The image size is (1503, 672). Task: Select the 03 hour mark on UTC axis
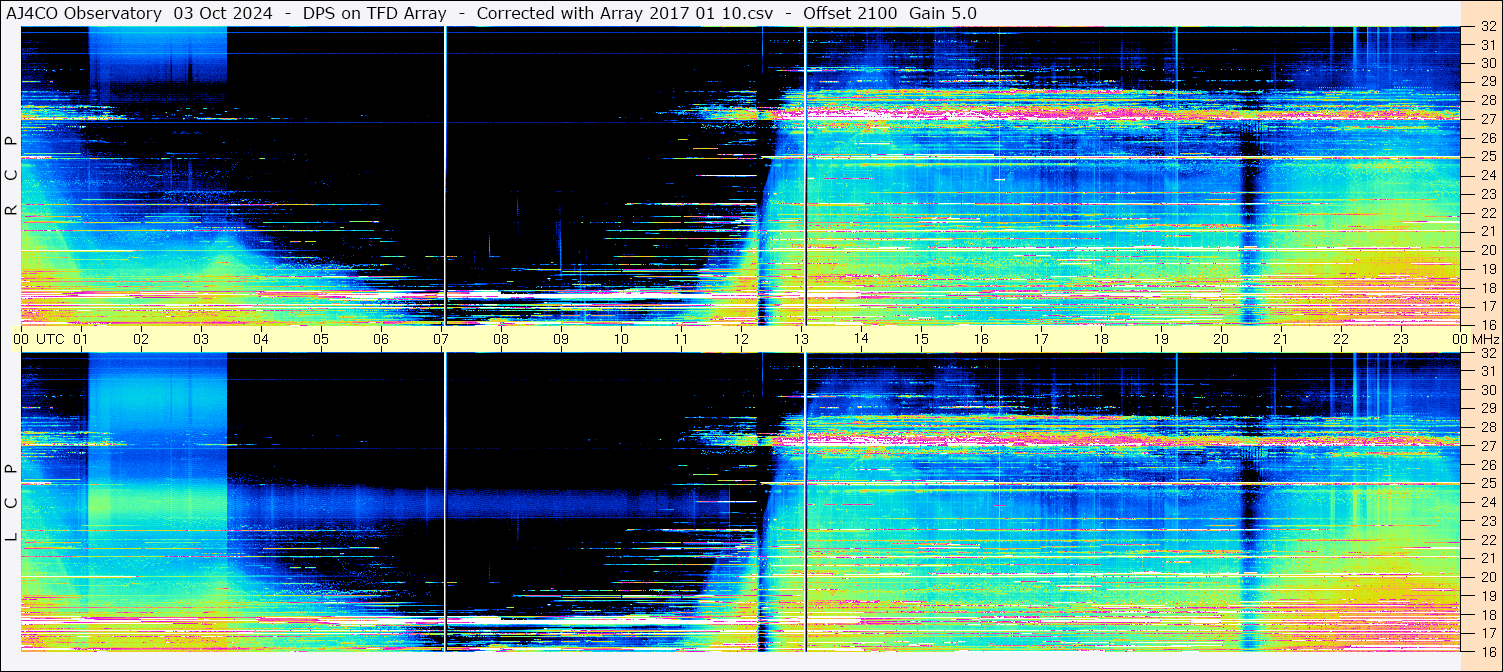(201, 339)
